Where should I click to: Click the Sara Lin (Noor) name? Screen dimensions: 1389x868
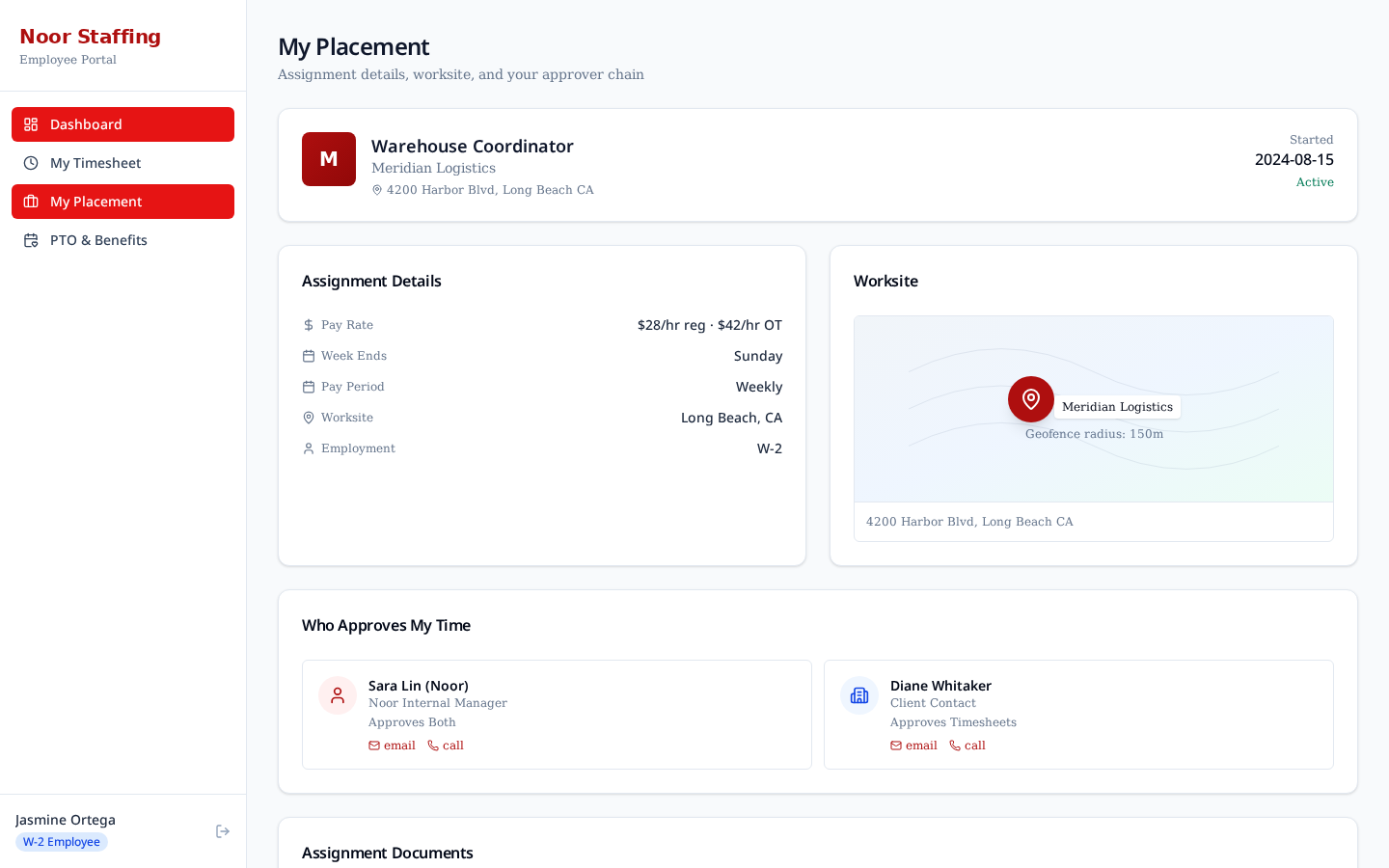(x=419, y=686)
